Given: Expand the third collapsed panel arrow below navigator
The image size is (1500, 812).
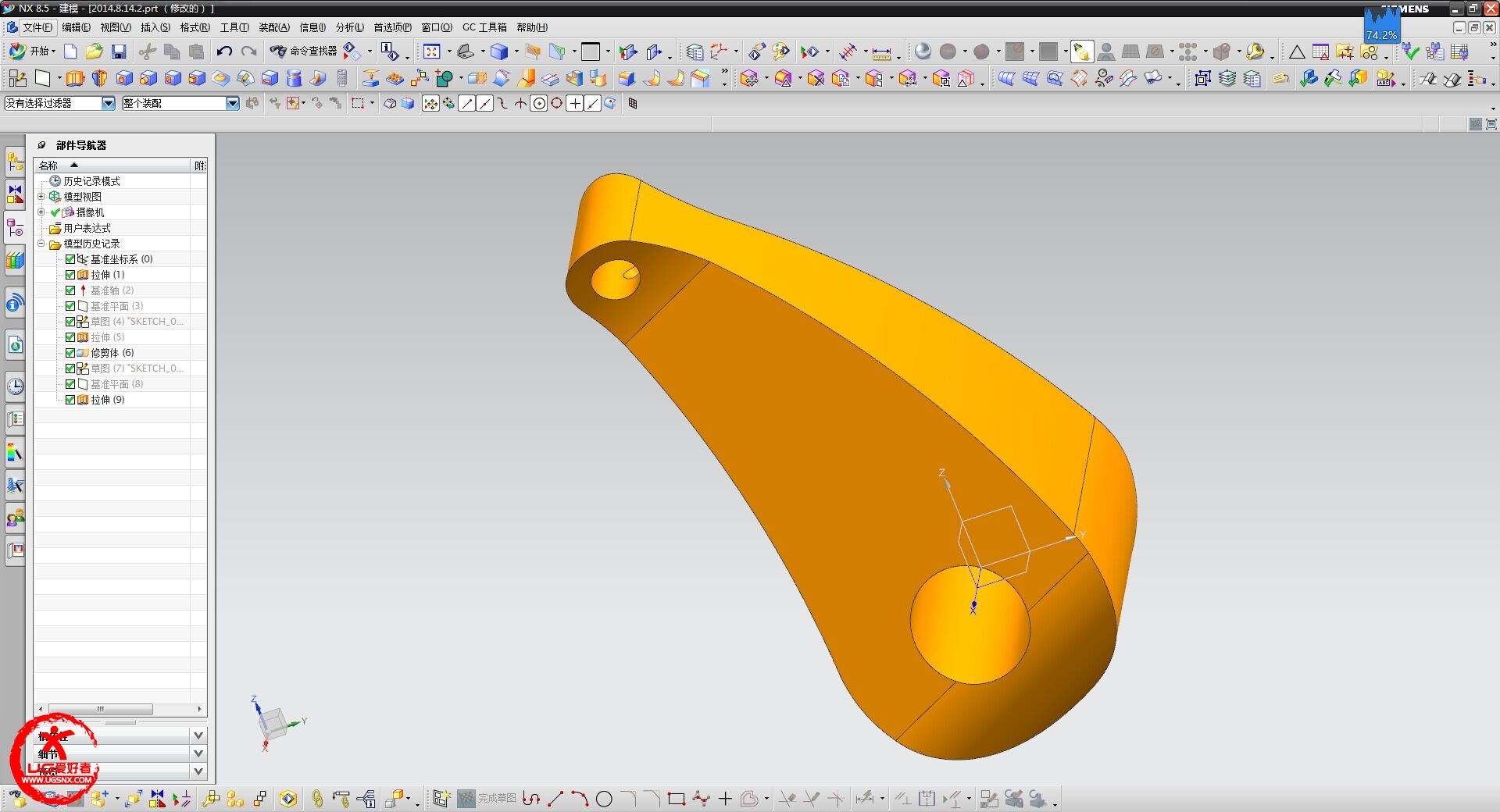Looking at the screenshot, I should [x=198, y=771].
